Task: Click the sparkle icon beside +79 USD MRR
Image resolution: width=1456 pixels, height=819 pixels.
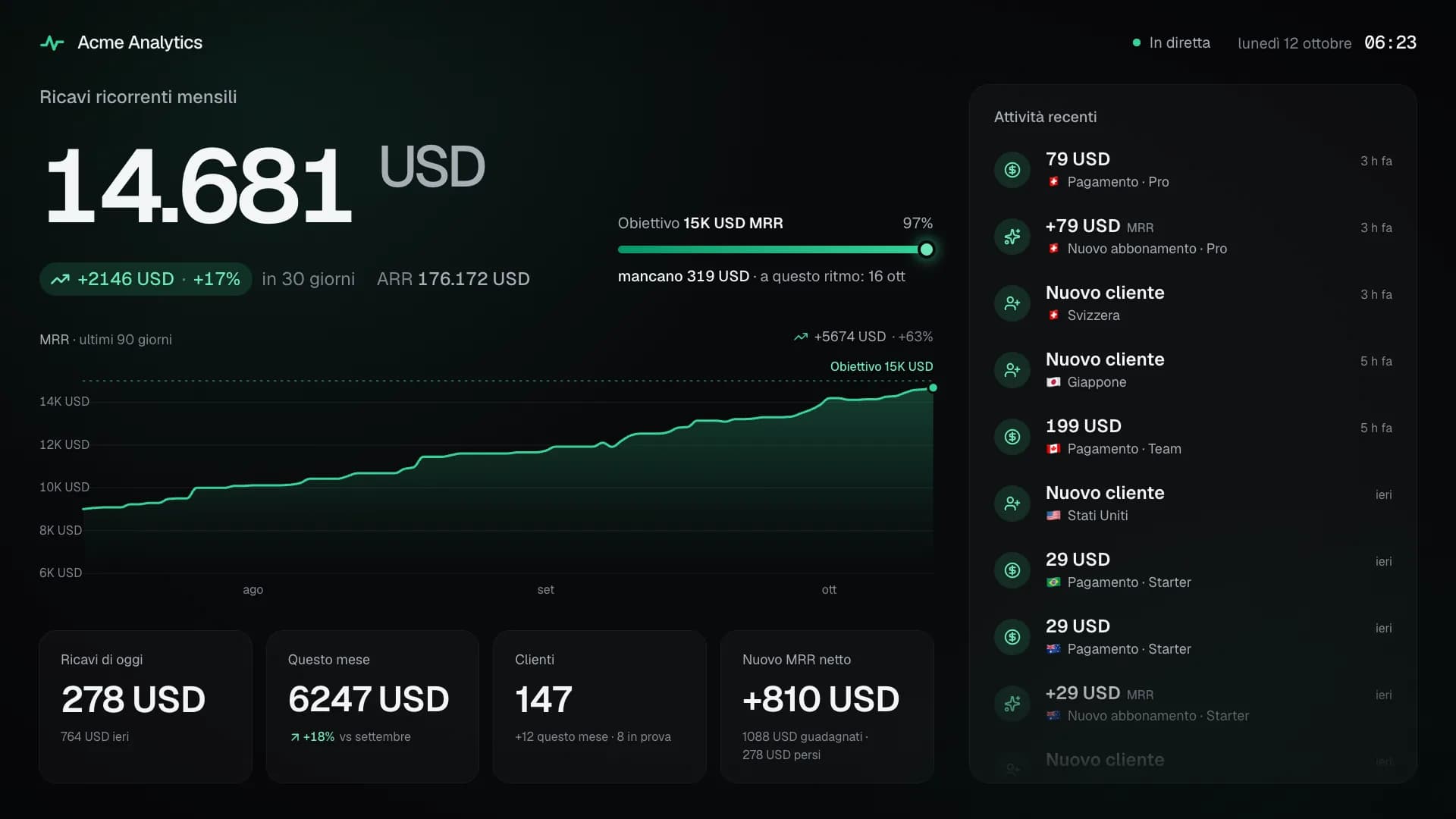Action: click(x=1012, y=237)
